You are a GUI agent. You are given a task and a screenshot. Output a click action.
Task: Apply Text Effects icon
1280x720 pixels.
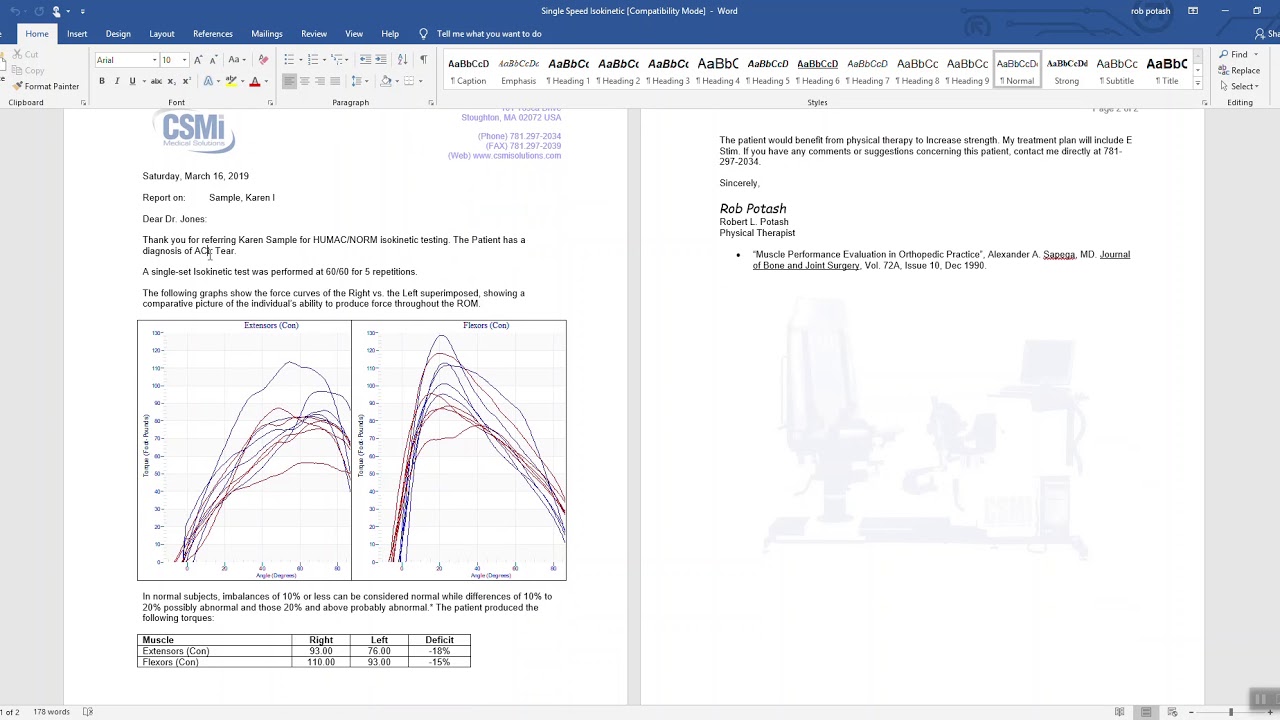click(208, 81)
